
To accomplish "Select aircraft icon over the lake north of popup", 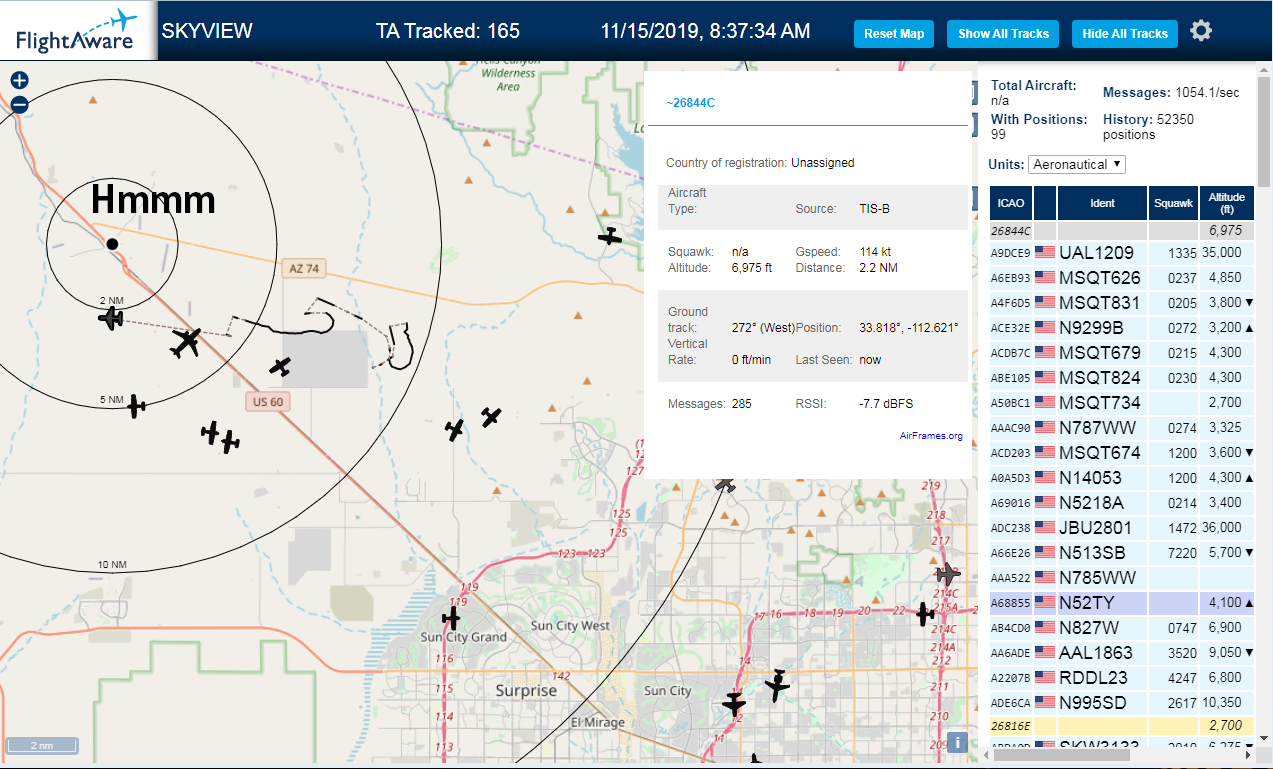I will coord(609,236).
